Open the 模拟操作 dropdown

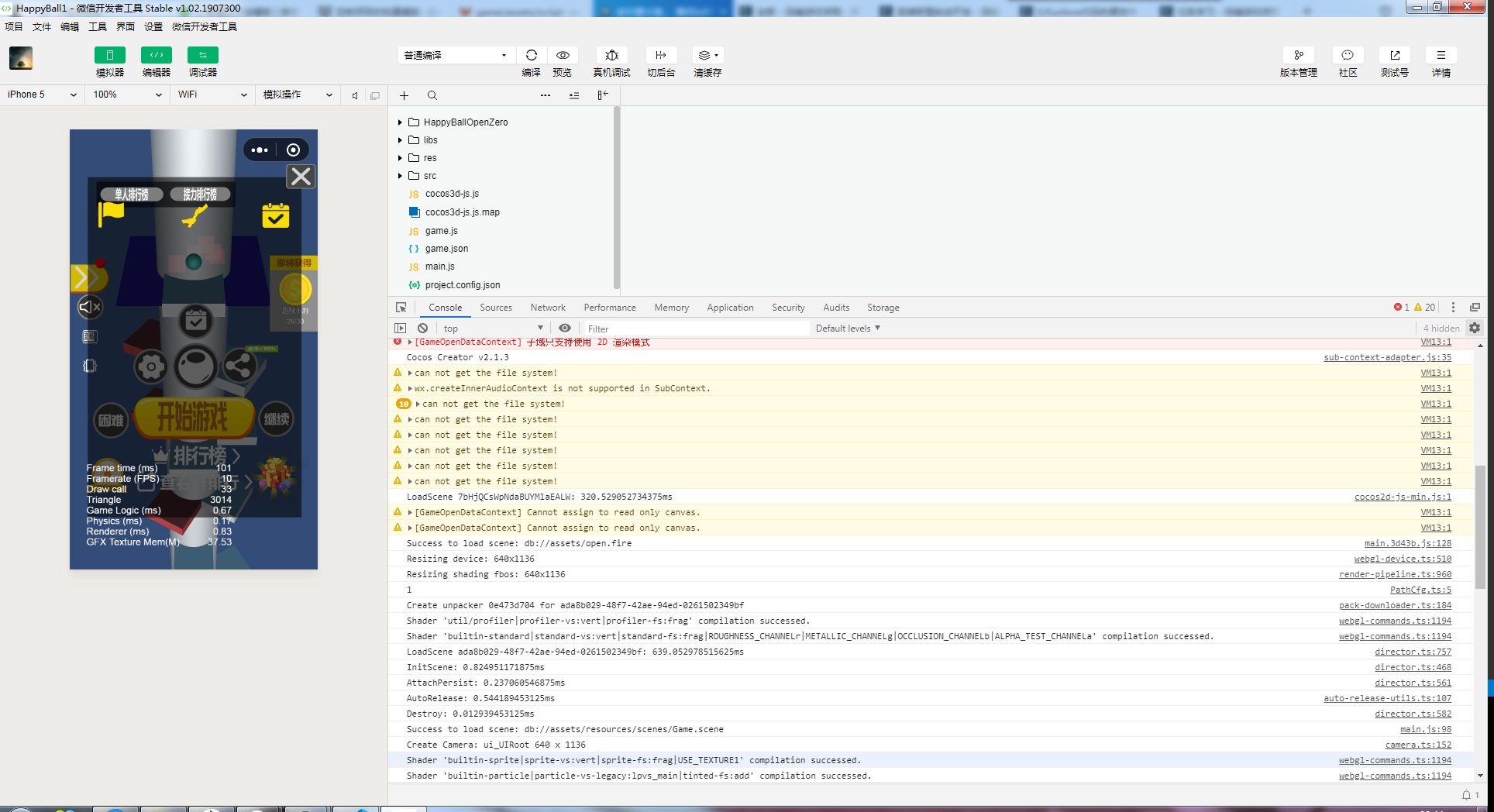click(x=298, y=95)
